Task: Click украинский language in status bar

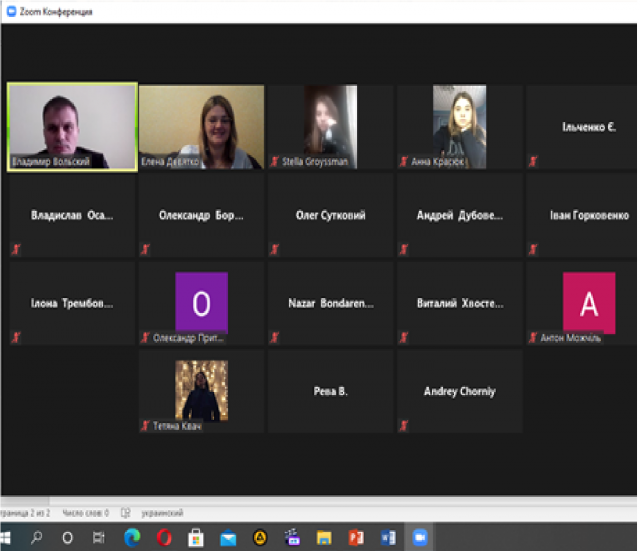Action: [x=162, y=513]
